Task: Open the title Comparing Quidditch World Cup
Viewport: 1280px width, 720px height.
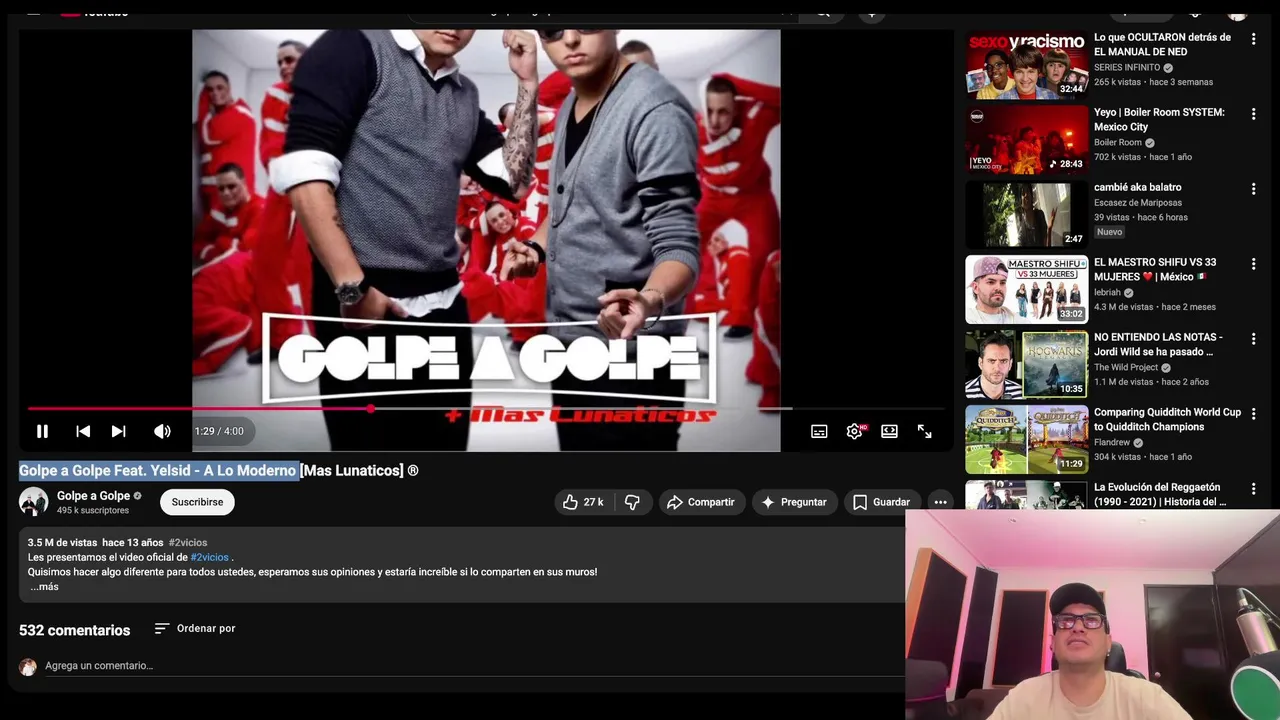Action: coord(1167,419)
